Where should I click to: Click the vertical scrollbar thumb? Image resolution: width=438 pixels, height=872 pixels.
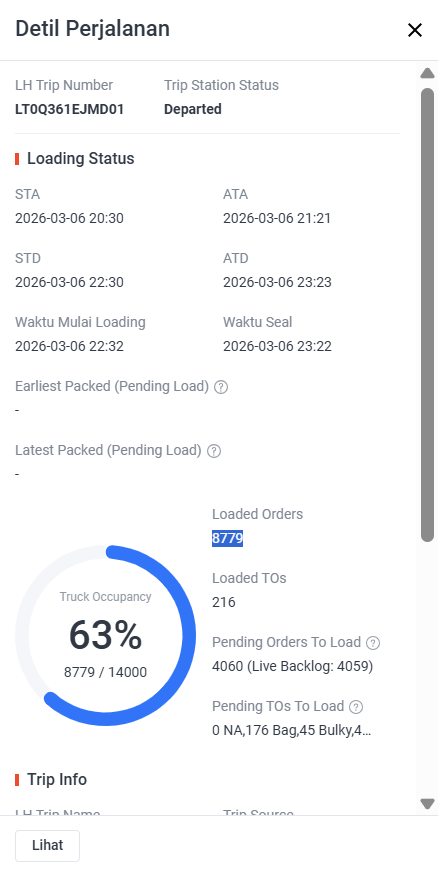pyautogui.click(x=427, y=315)
